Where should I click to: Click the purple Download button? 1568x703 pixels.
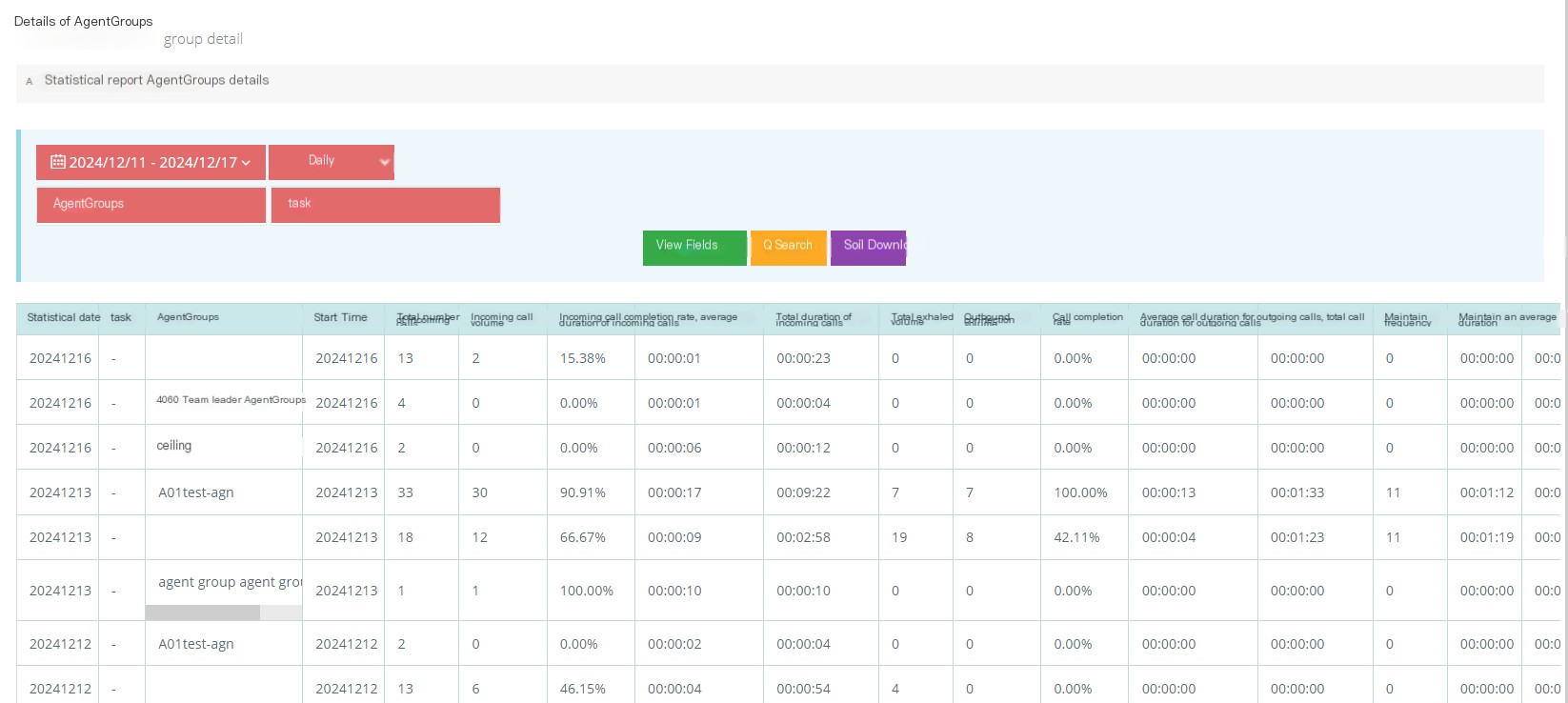click(868, 248)
